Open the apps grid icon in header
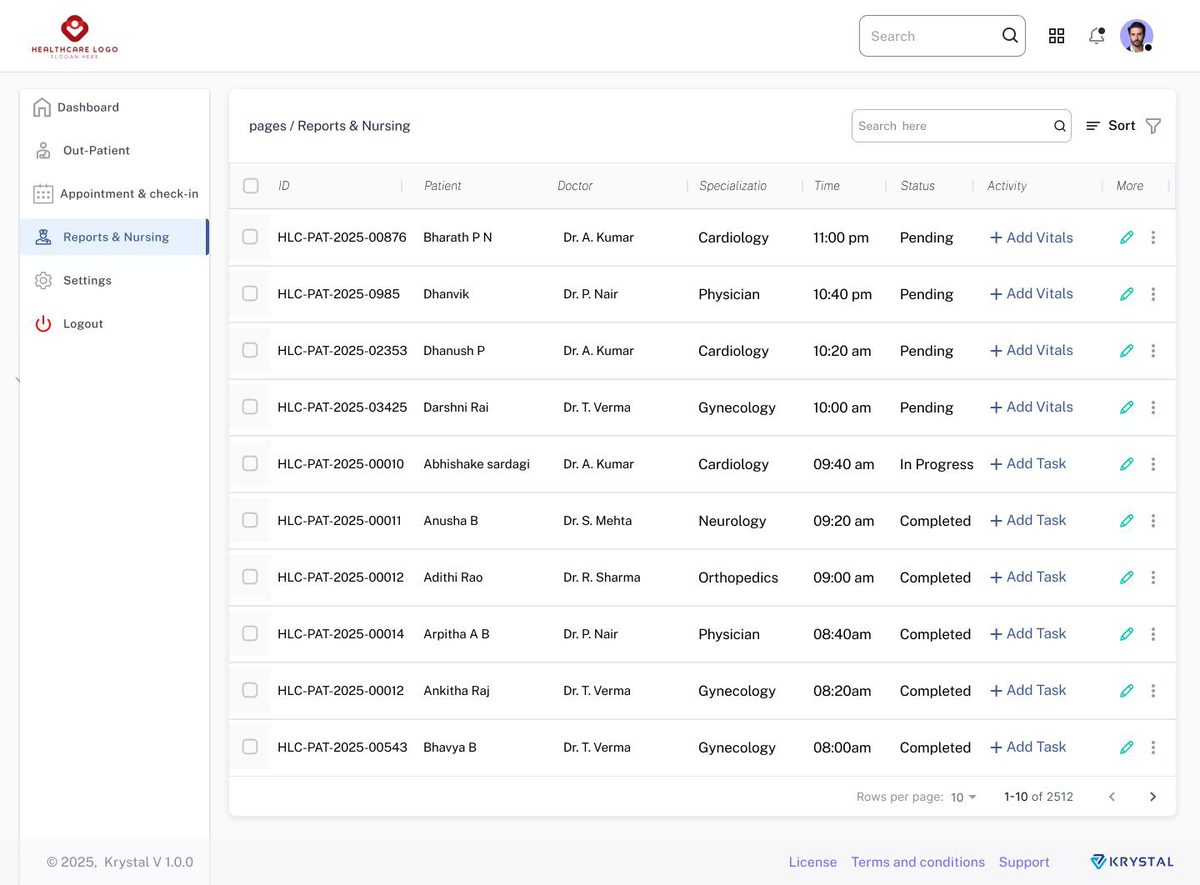1200x885 pixels. click(1056, 36)
